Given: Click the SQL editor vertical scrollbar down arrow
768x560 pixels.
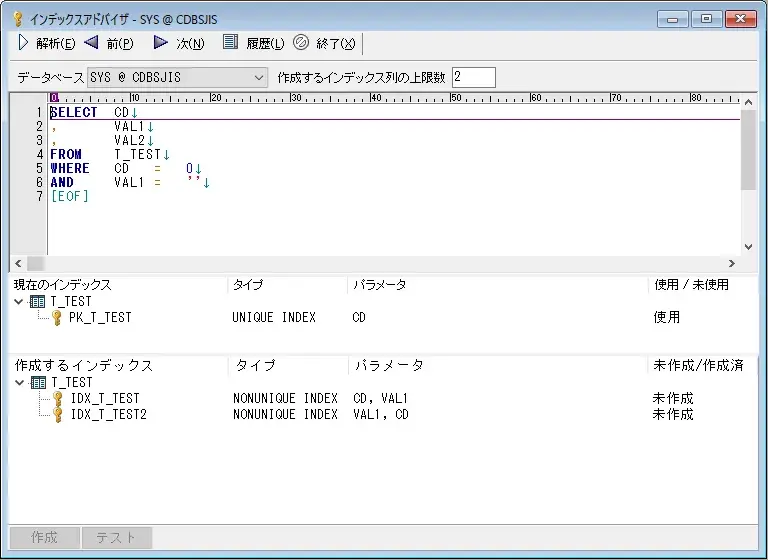Looking at the screenshot, I should tap(748, 246).
